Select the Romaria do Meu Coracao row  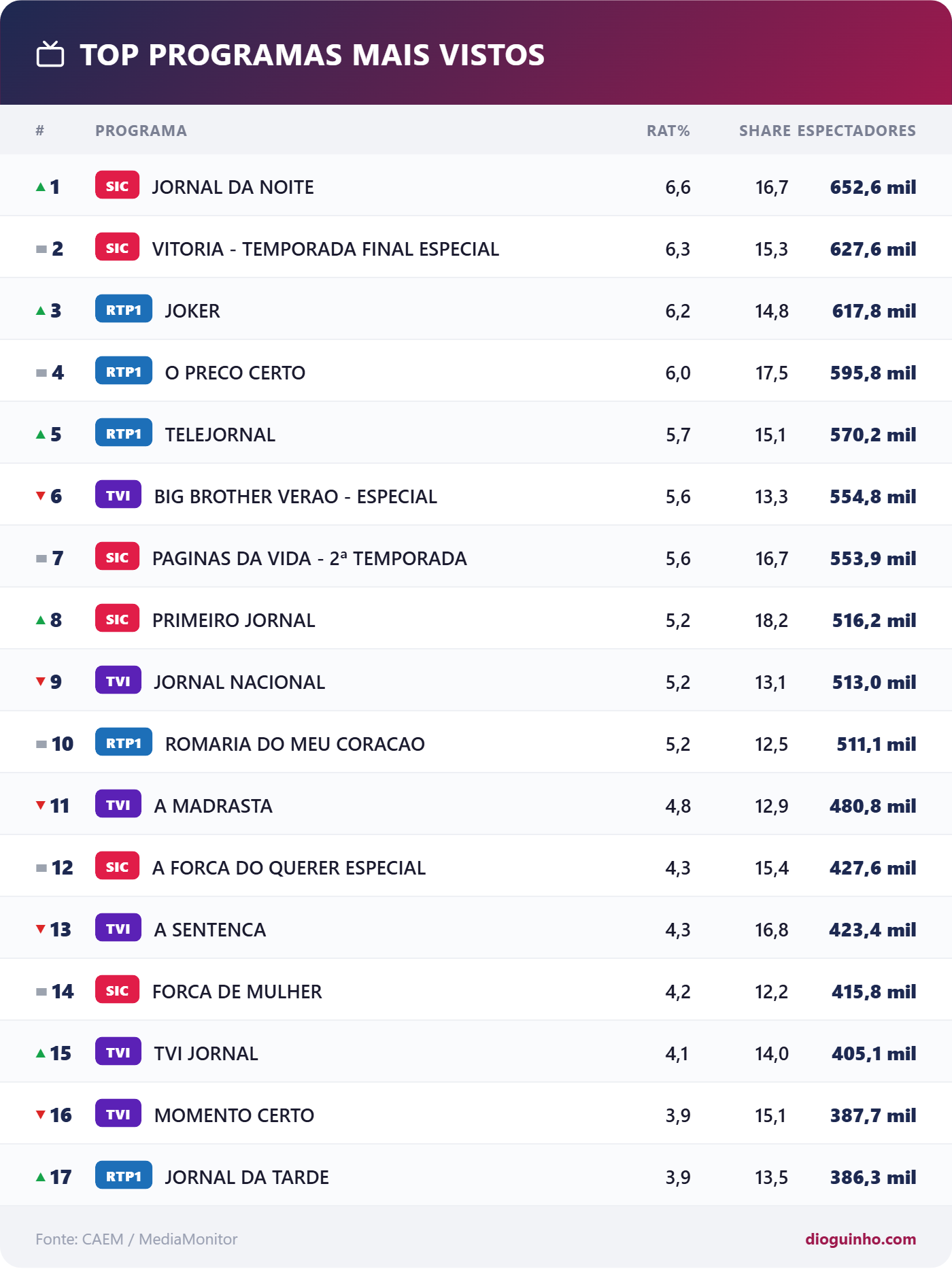(476, 743)
